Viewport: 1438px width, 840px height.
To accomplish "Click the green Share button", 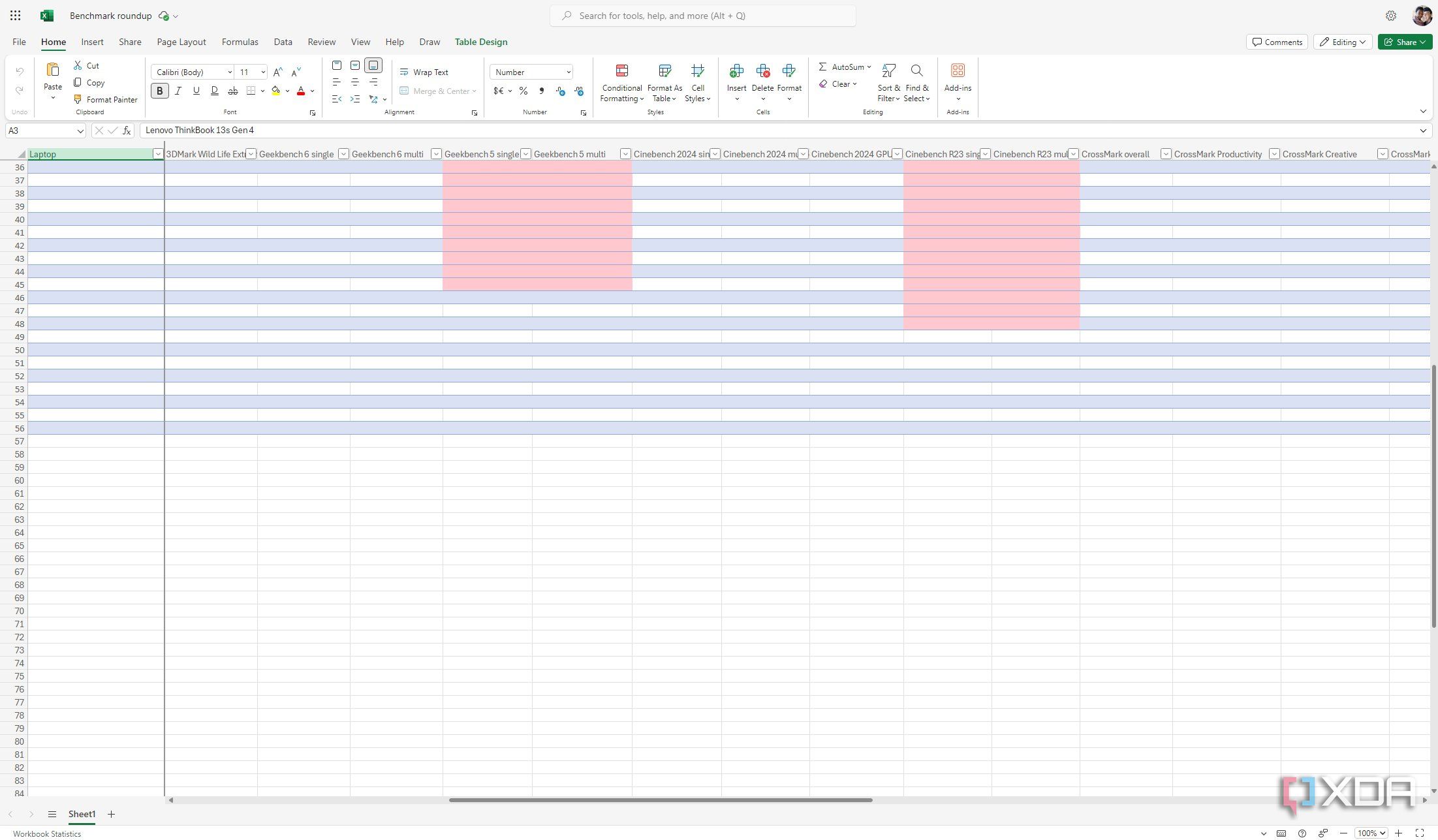I will pyautogui.click(x=1405, y=42).
